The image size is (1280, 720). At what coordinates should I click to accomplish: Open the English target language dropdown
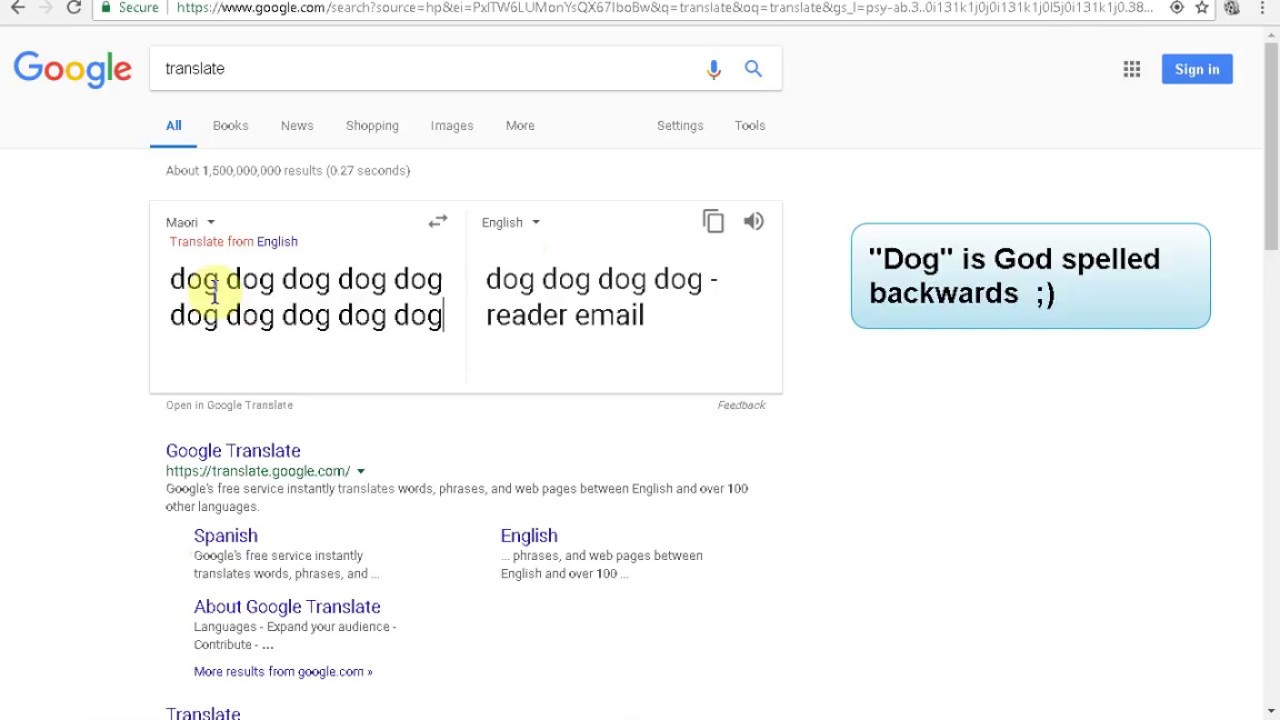510,222
